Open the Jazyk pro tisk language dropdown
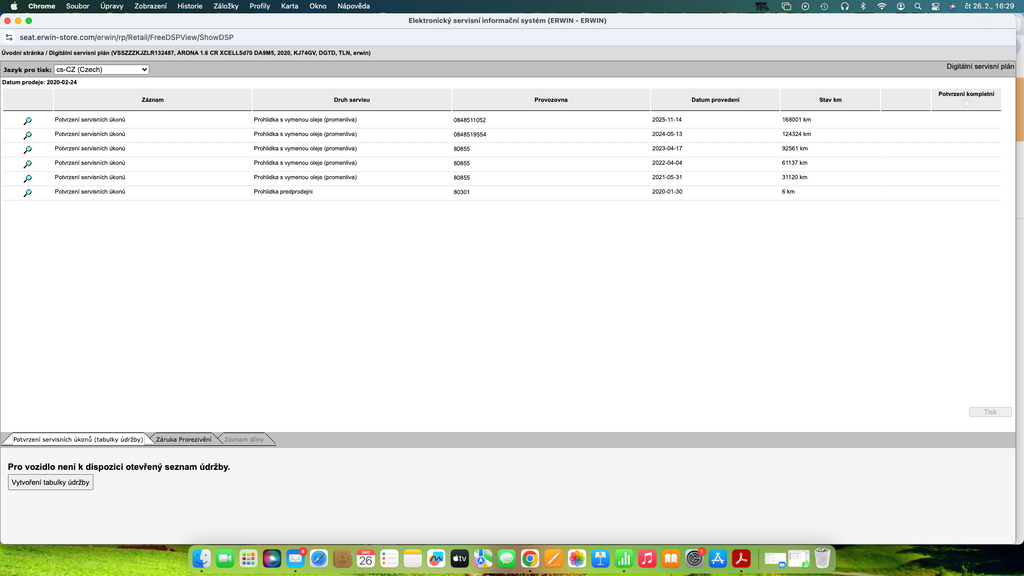This screenshot has height=576, width=1024. click(x=101, y=69)
